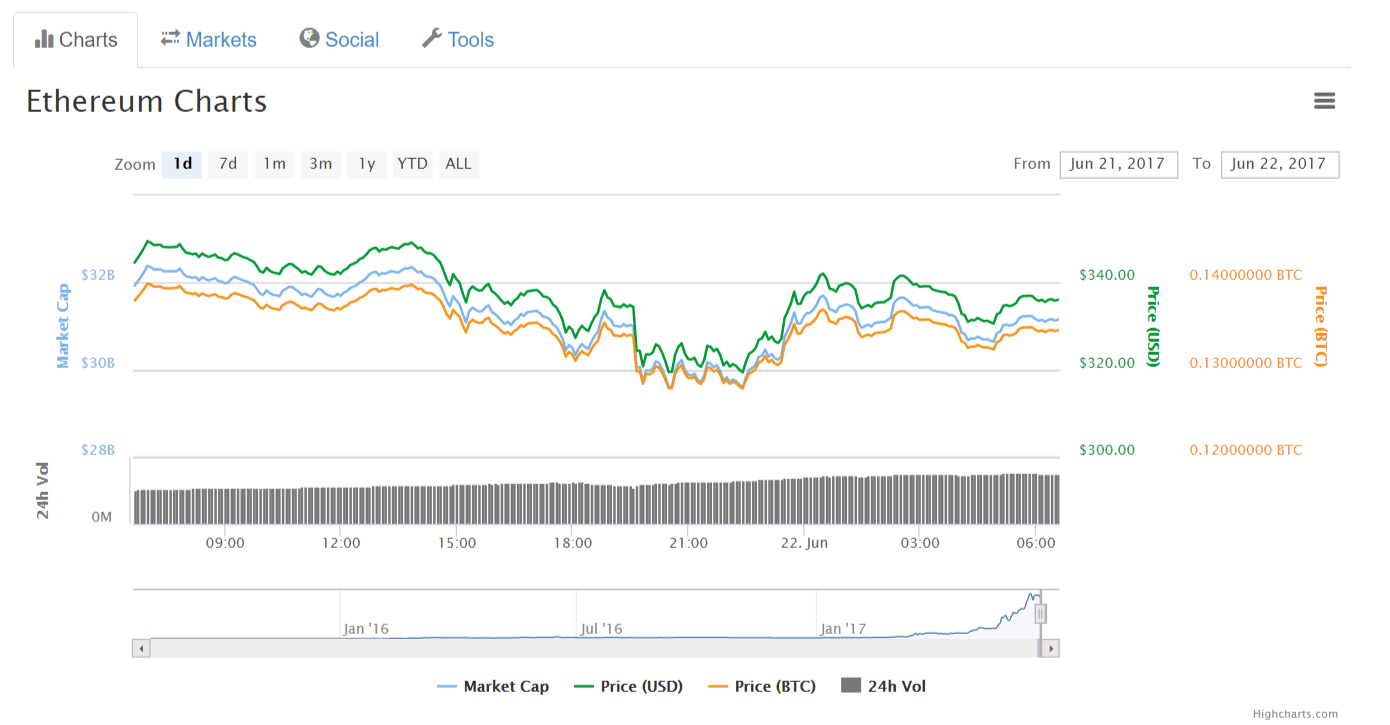
Task: Click the To date input field
Action: [x=1279, y=164]
